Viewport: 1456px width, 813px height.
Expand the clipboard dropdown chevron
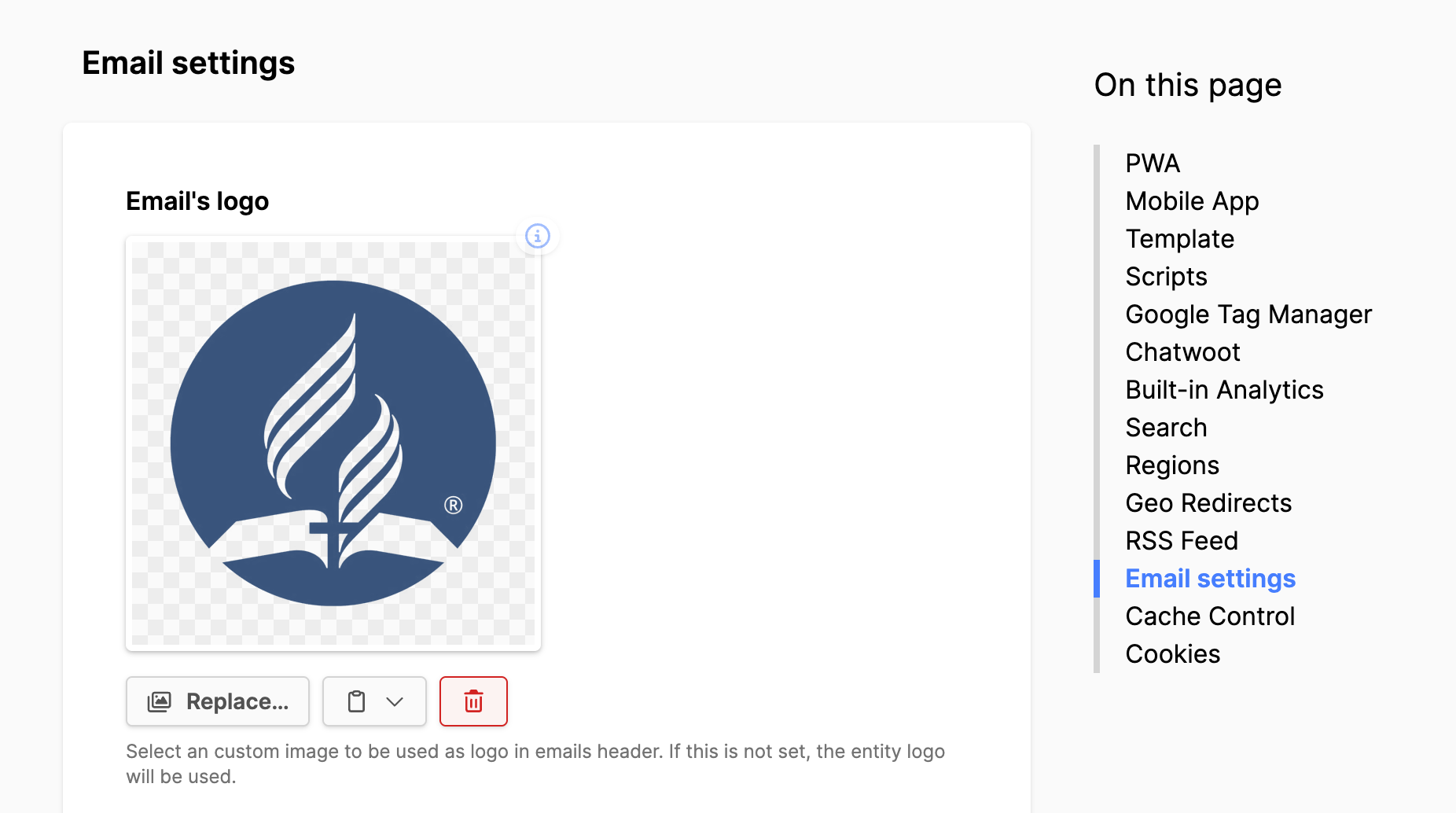tap(395, 701)
